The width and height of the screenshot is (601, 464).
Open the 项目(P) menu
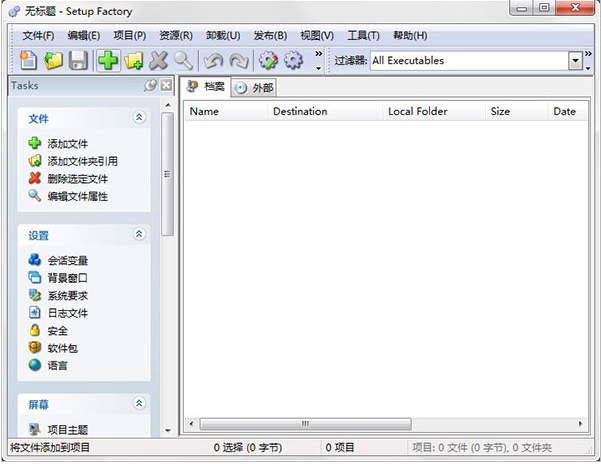click(130, 36)
